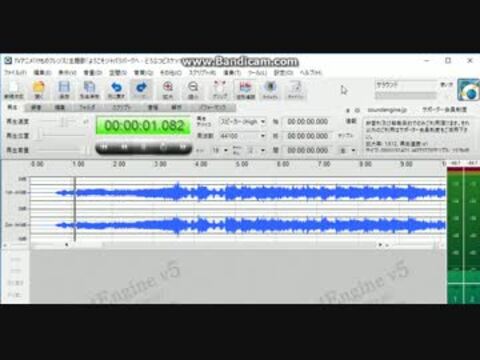
Task: Click the blue Undo arrow icon
Action: pos(116,89)
